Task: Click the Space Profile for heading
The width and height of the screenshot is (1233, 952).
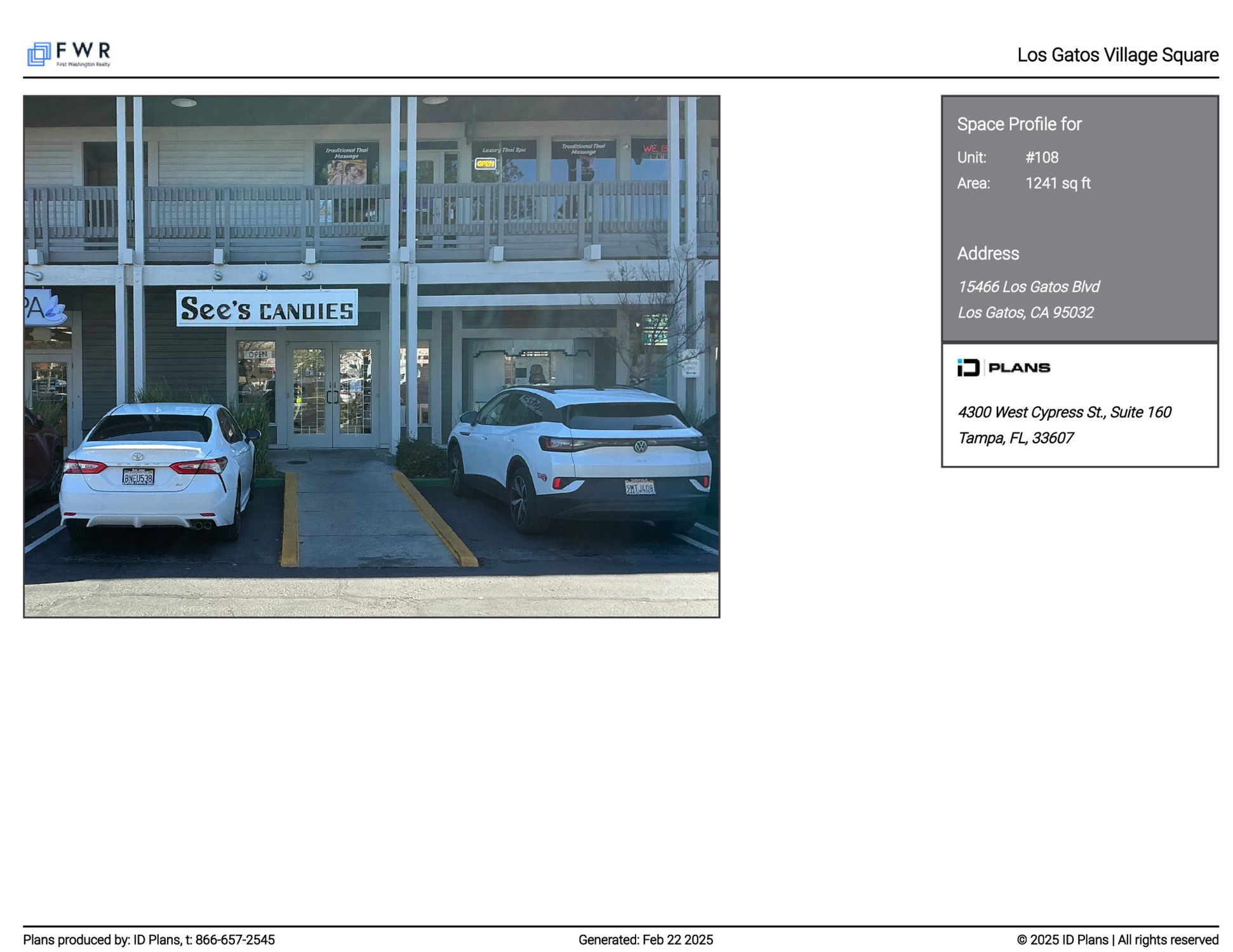Action: coord(1018,124)
